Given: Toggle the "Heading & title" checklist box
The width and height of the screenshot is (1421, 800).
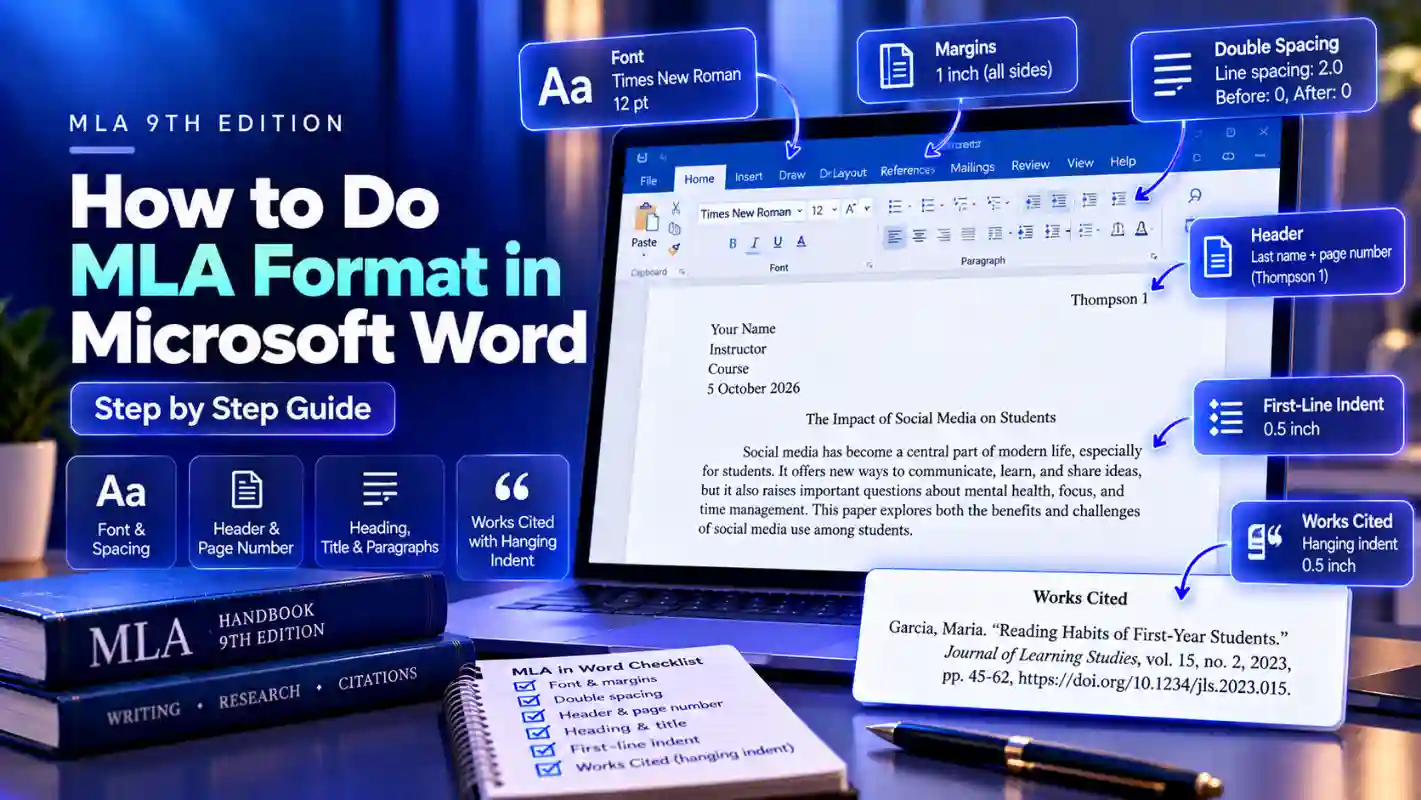Looking at the screenshot, I should [540, 733].
